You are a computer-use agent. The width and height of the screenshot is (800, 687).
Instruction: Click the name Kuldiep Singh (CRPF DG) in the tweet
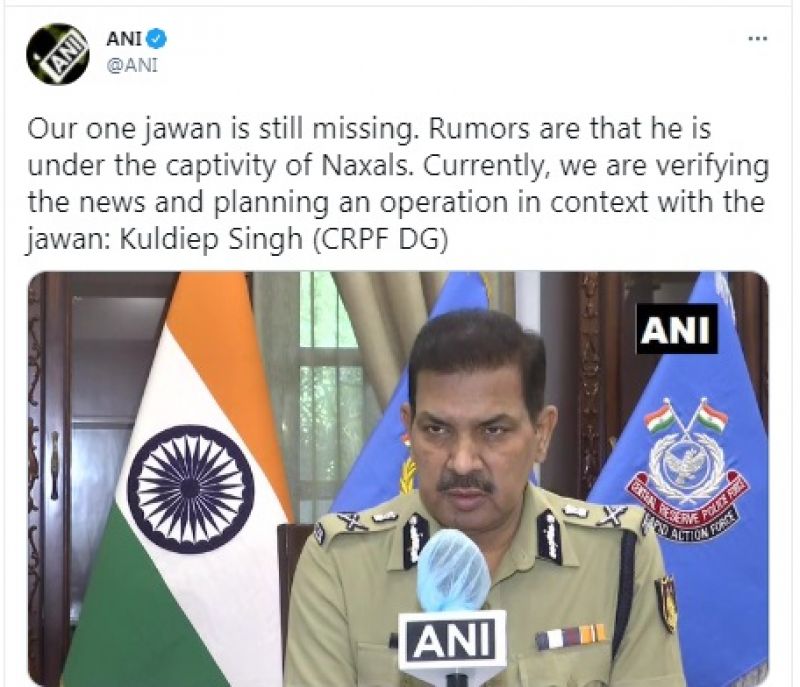[284, 240]
